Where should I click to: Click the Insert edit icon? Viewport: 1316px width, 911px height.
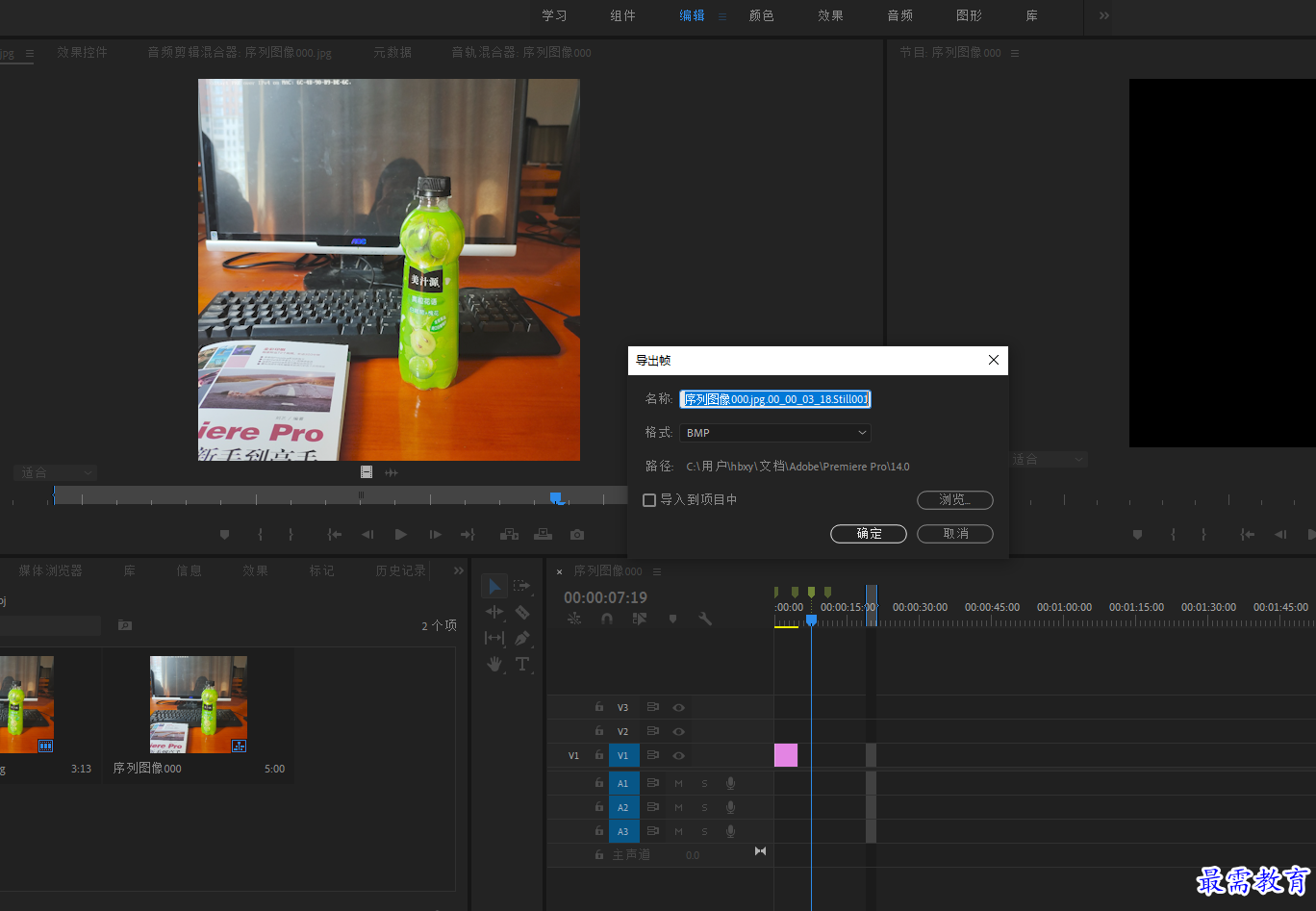[x=509, y=534]
